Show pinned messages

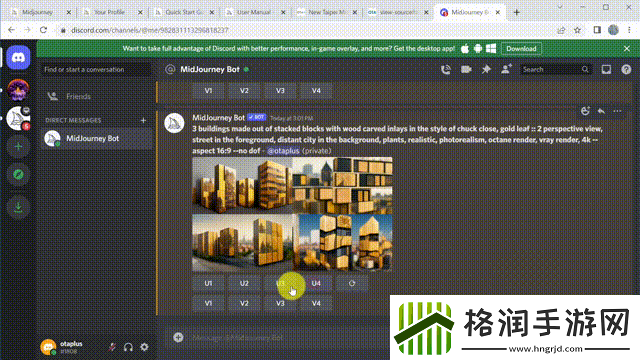tap(486, 69)
